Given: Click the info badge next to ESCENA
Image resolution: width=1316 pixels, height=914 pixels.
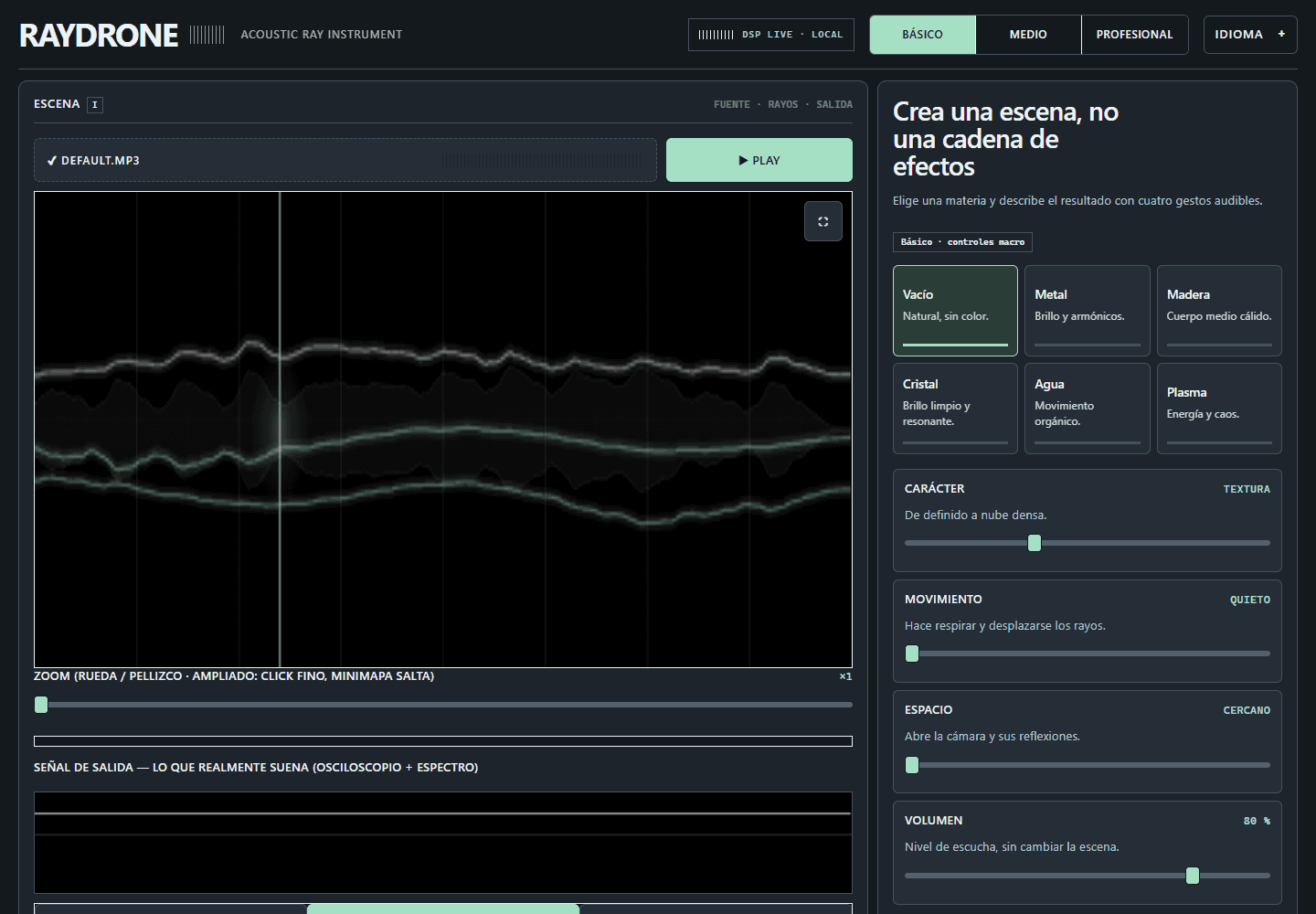Looking at the screenshot, I should tap(95, 104).
